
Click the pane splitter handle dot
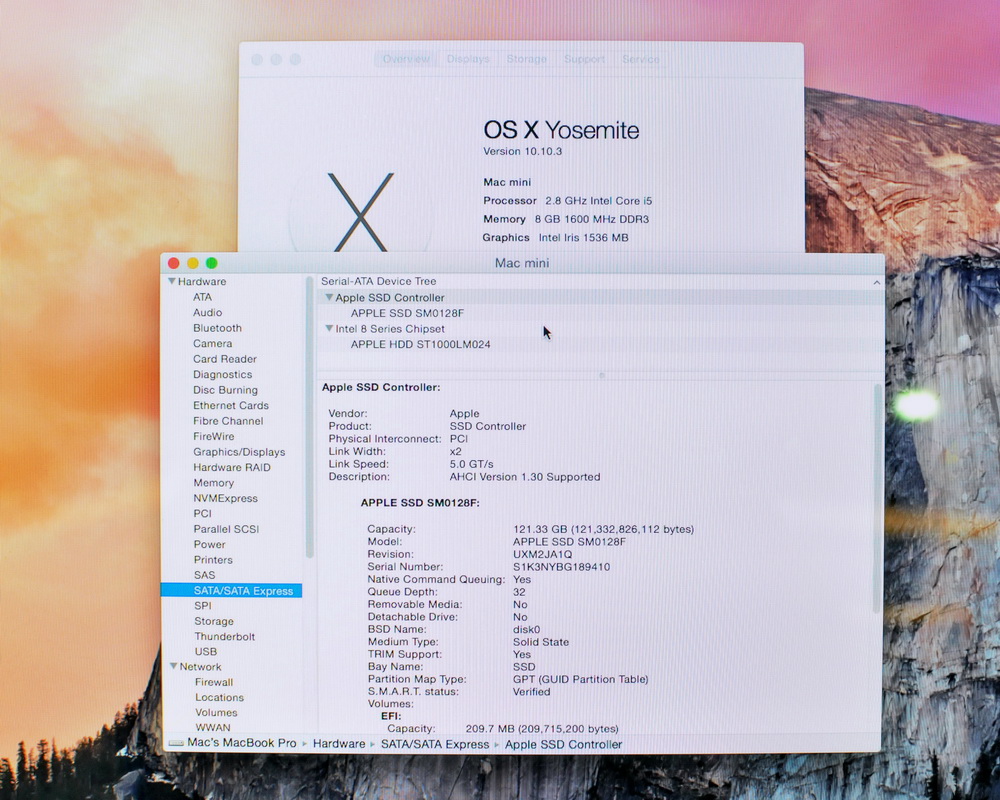tap(601, 376)
